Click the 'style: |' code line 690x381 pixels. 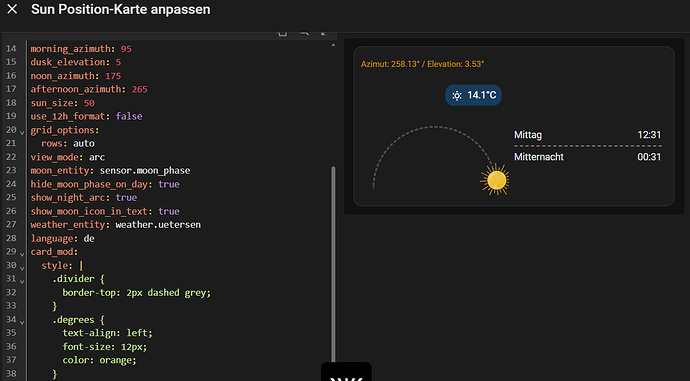[x=62, y=265]
